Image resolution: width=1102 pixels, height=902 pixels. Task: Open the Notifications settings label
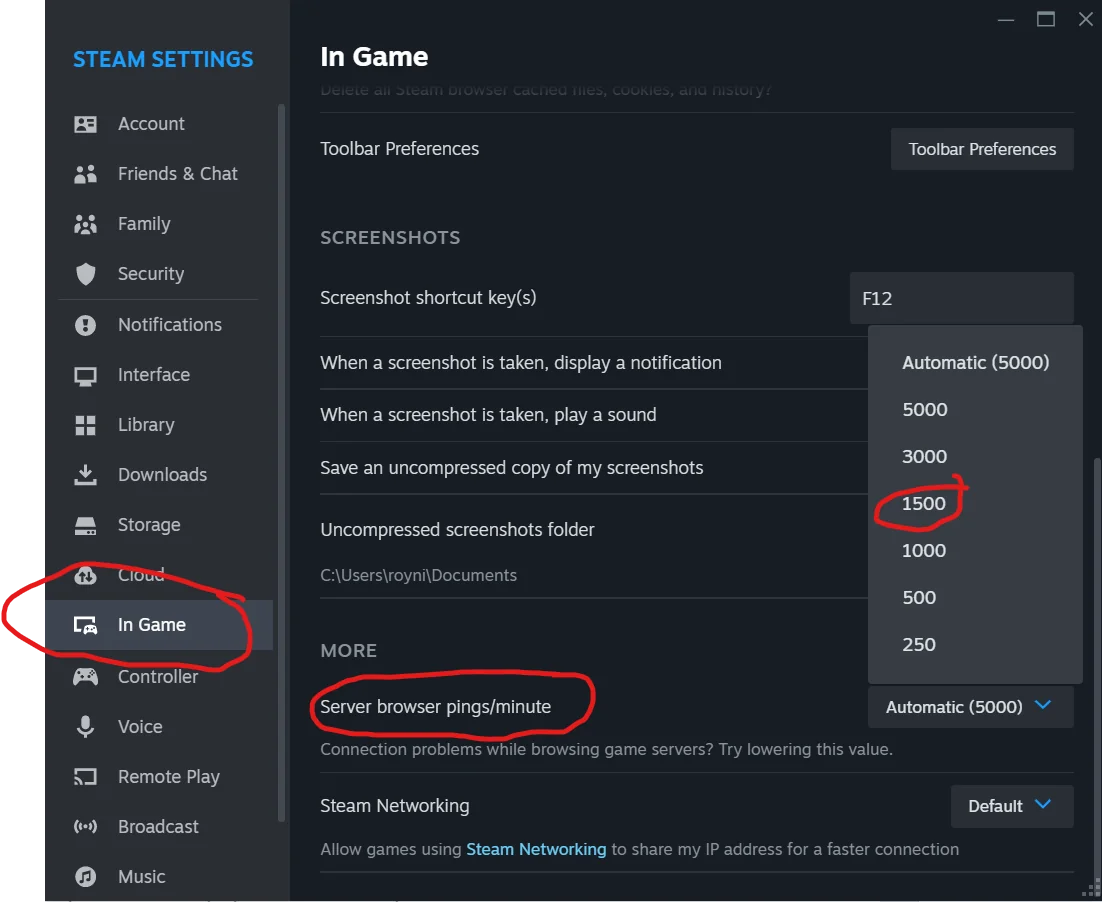click(x=170, y=325)
